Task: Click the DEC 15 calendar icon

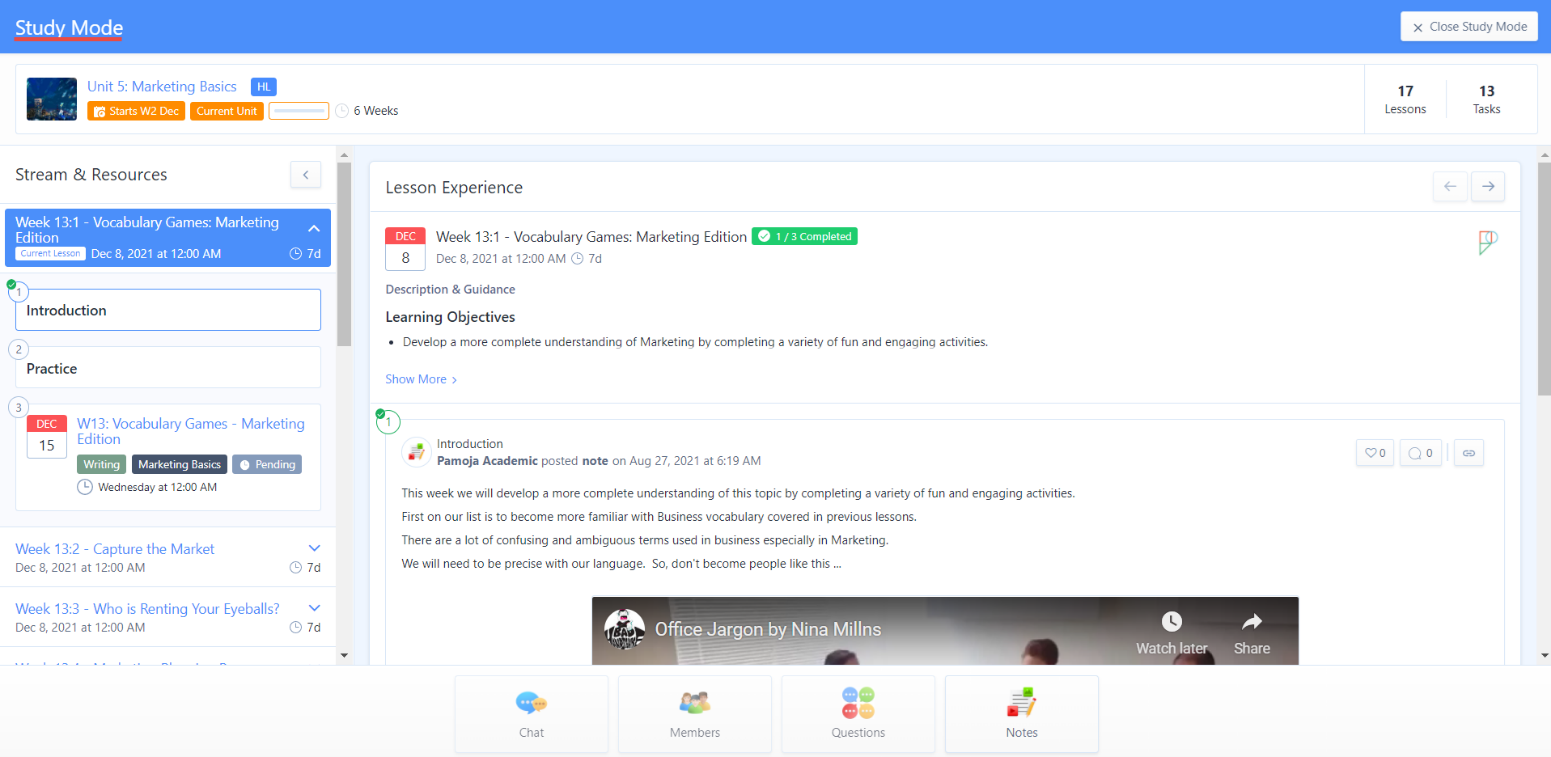Action: tap(47, 436)
